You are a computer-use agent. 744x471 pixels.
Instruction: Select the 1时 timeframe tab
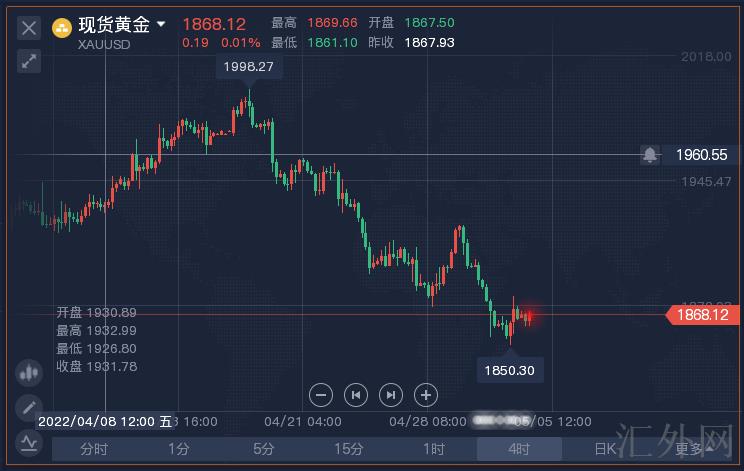[433, 449]
